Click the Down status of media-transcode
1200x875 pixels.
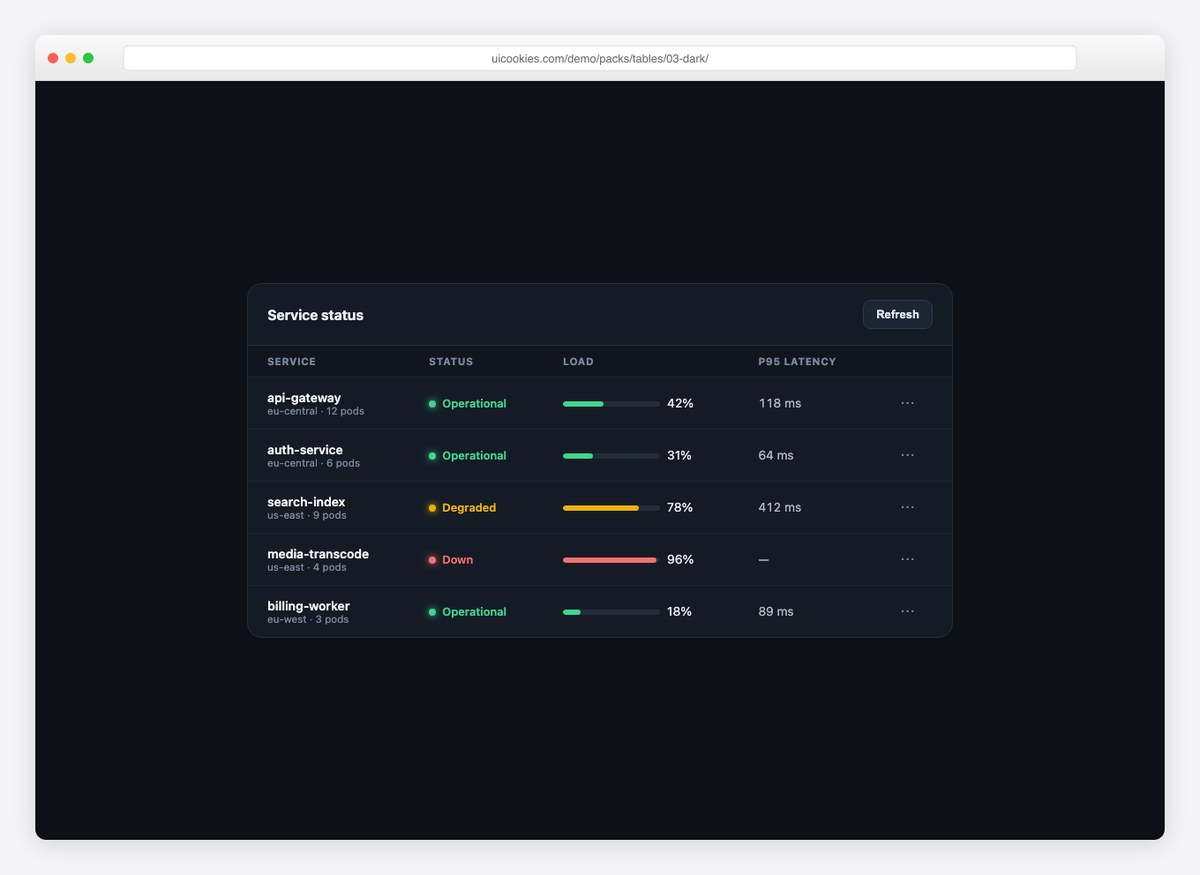pos(450,560)
